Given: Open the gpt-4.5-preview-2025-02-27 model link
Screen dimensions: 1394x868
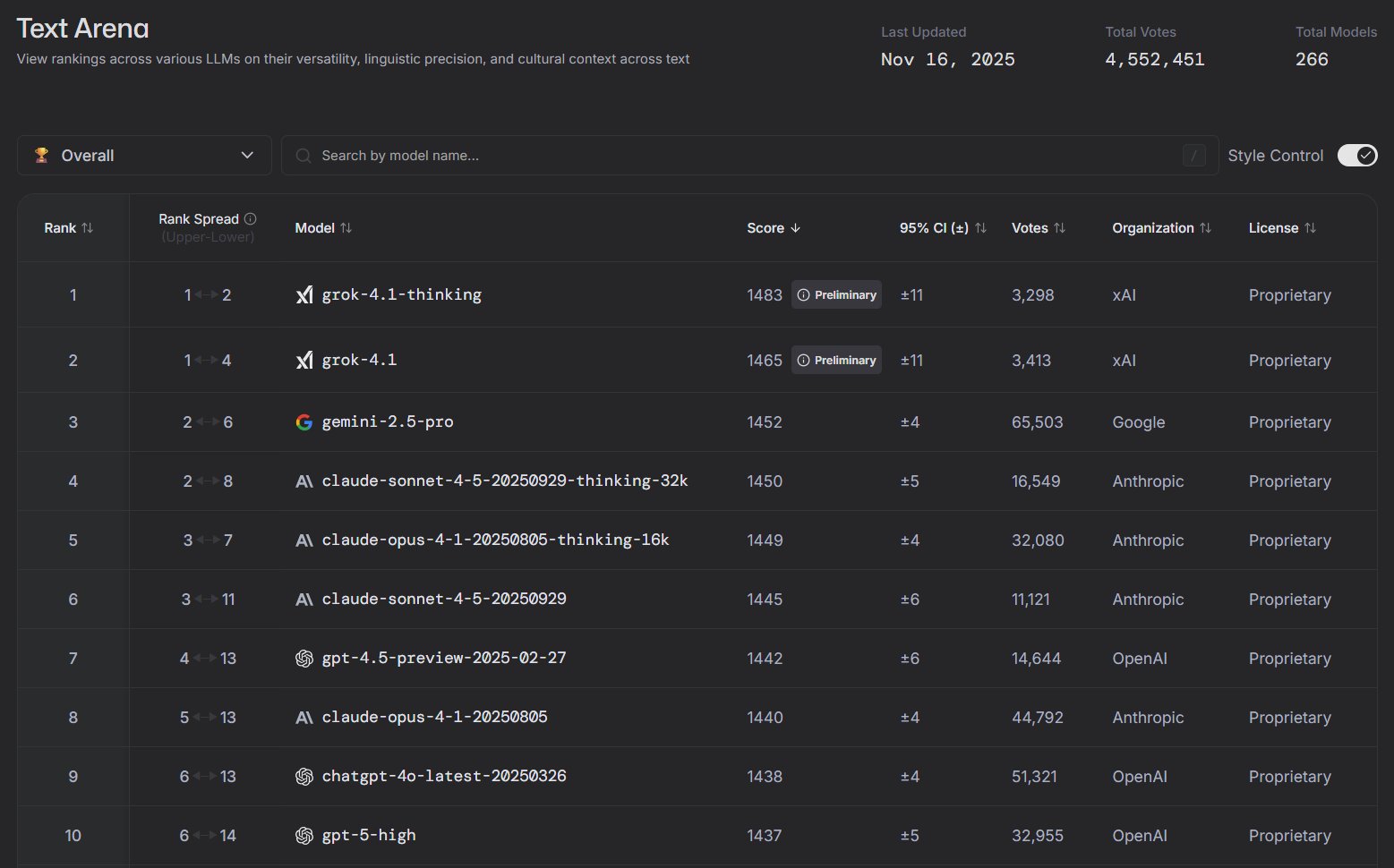Looking at the screenshot, I should pos(444,659).
